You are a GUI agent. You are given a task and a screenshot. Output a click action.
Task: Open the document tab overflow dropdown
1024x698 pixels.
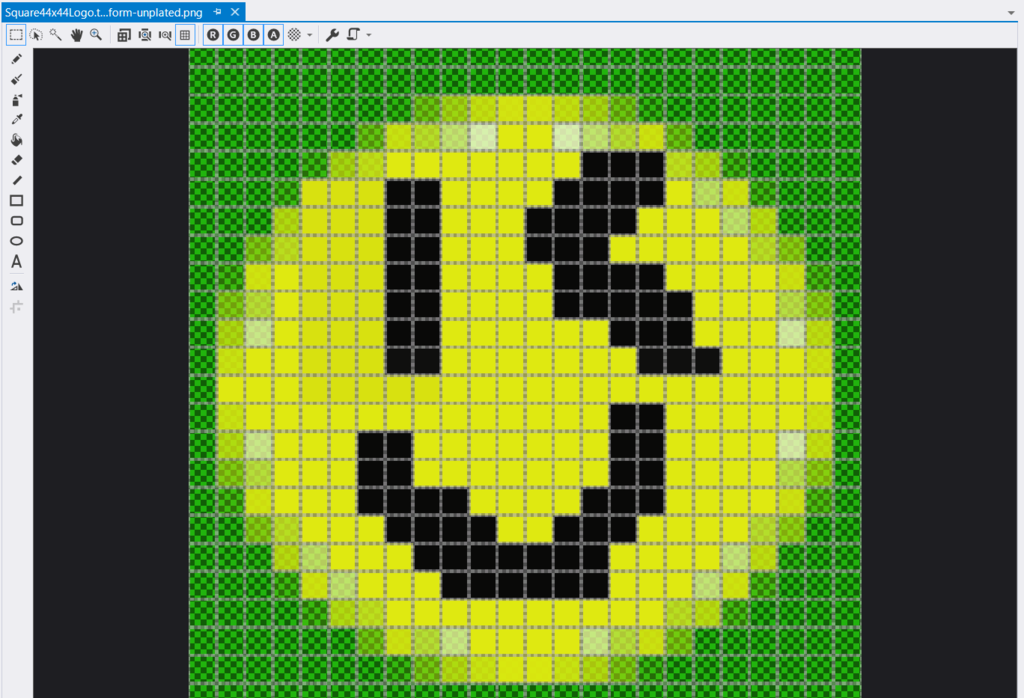click(x=1011, y=12)
